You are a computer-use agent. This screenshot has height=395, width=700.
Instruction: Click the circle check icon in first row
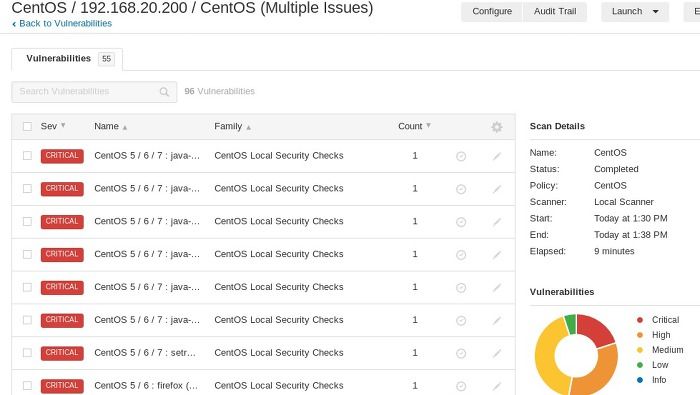pyautogui.click(x=461, y=156)
